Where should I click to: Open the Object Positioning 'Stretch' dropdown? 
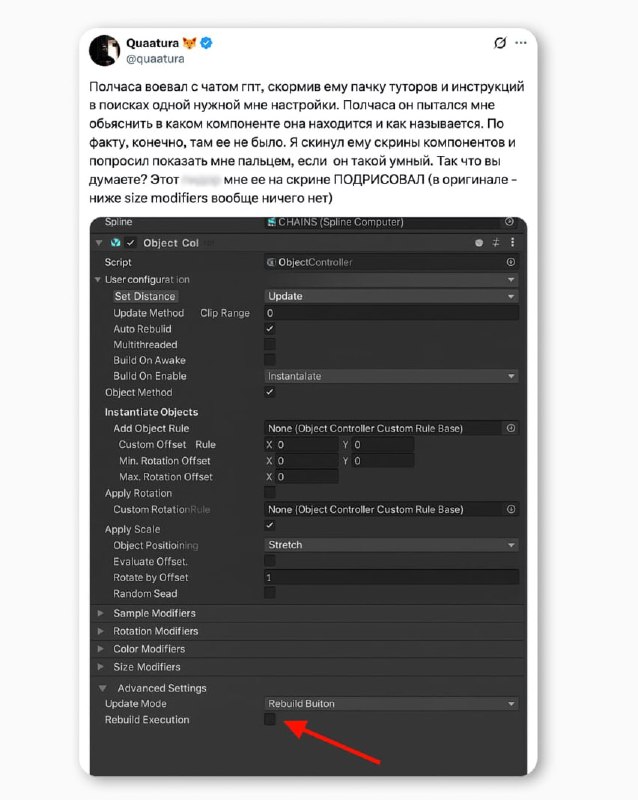tap(391, 545)
